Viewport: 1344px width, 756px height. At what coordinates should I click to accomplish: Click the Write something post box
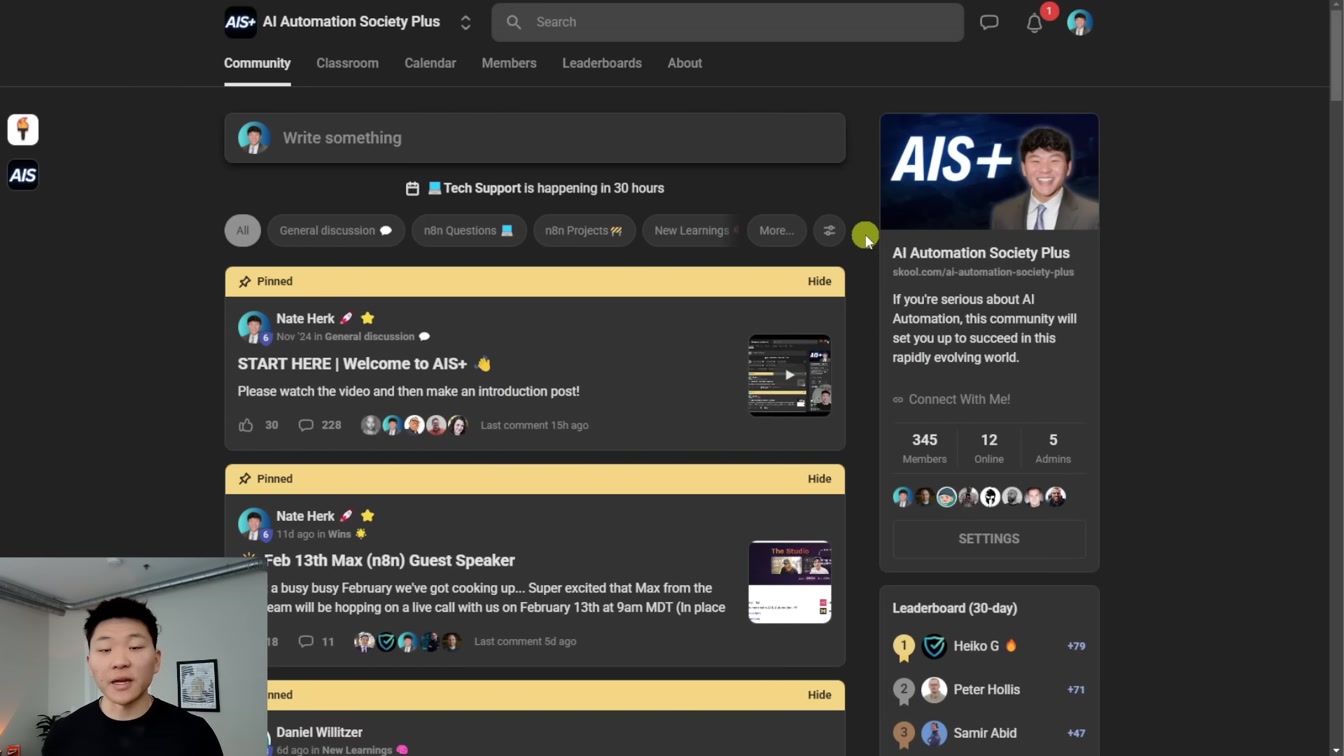pyautogui.click(x=535, y=138)
